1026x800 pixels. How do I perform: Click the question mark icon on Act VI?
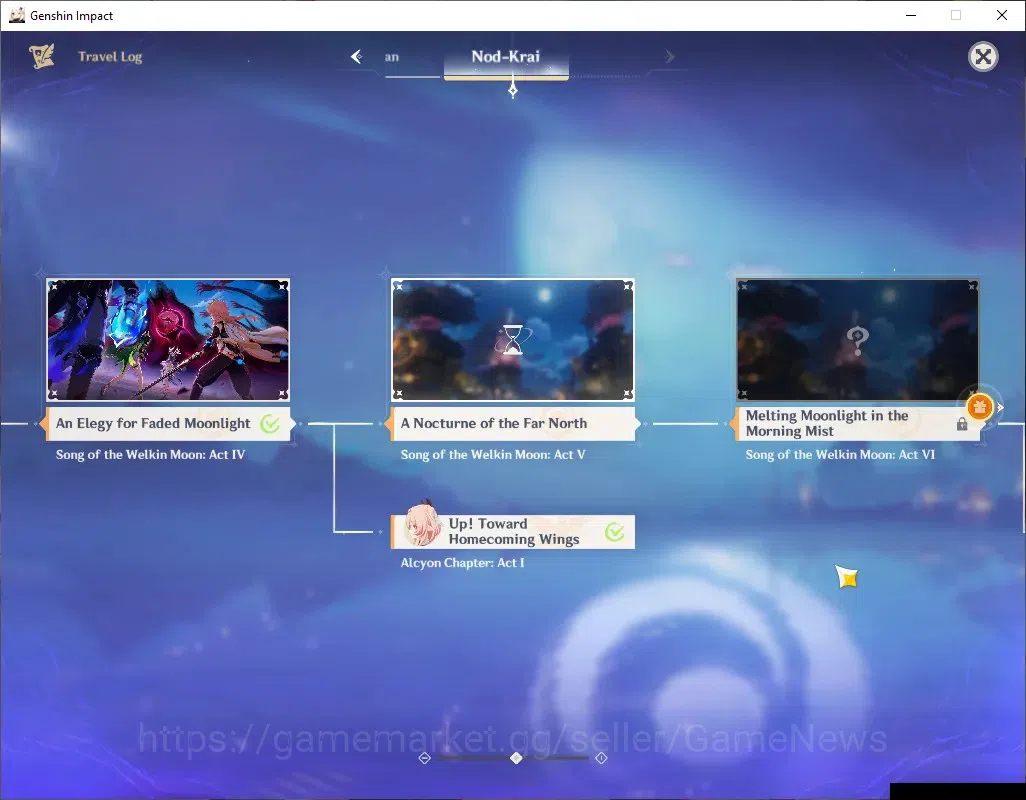click(857, 341)
